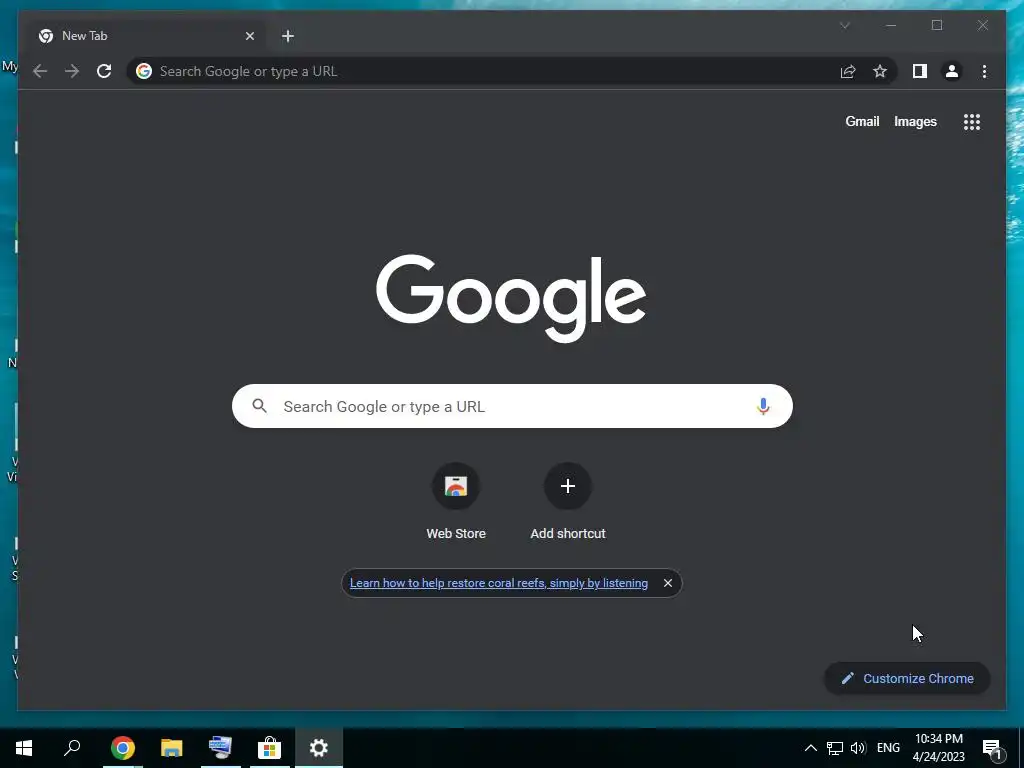
Task: Switch the ENG input language
Action: point(888,748)
